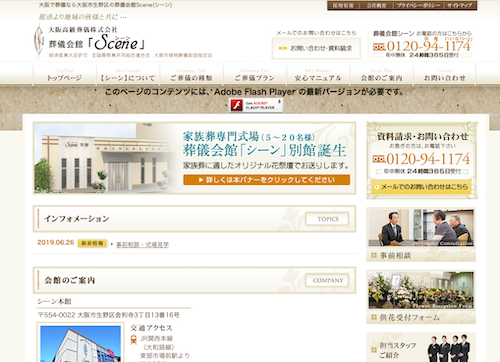Click the arrow icon beside 事前相談

pyautogui.click(x=374, y=256)
